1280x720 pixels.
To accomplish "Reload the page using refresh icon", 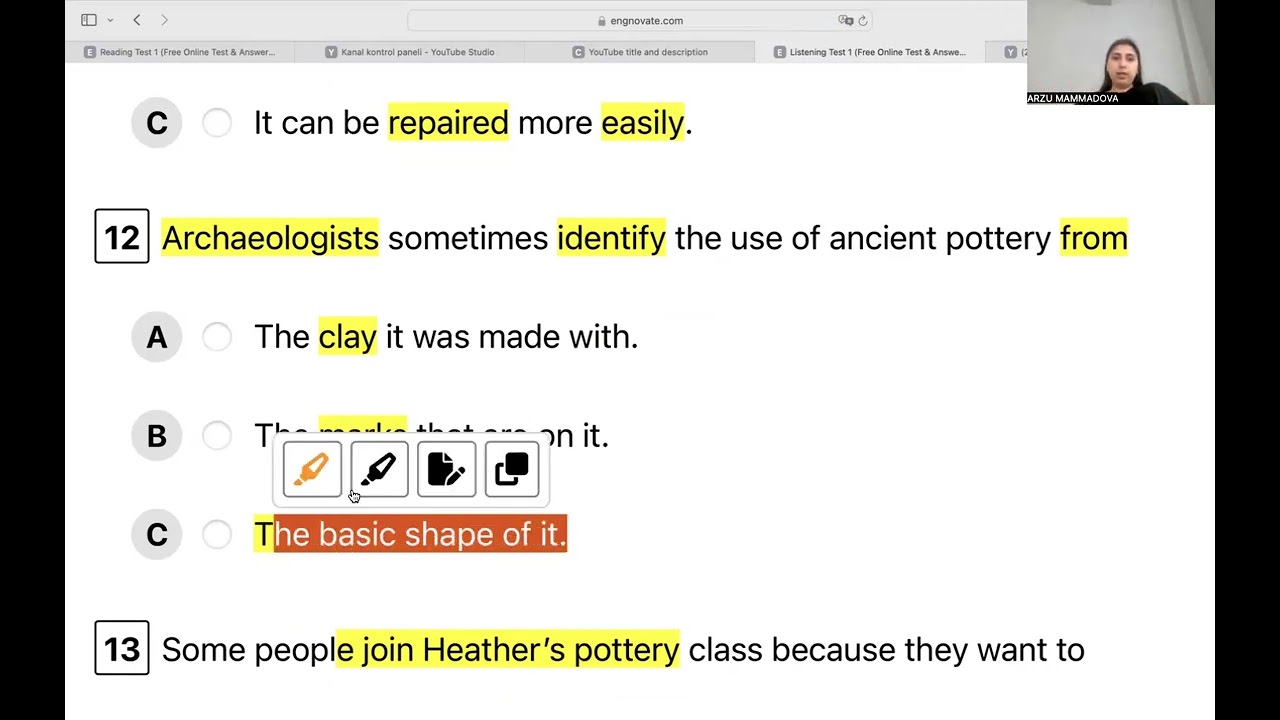I will (863, 20).
